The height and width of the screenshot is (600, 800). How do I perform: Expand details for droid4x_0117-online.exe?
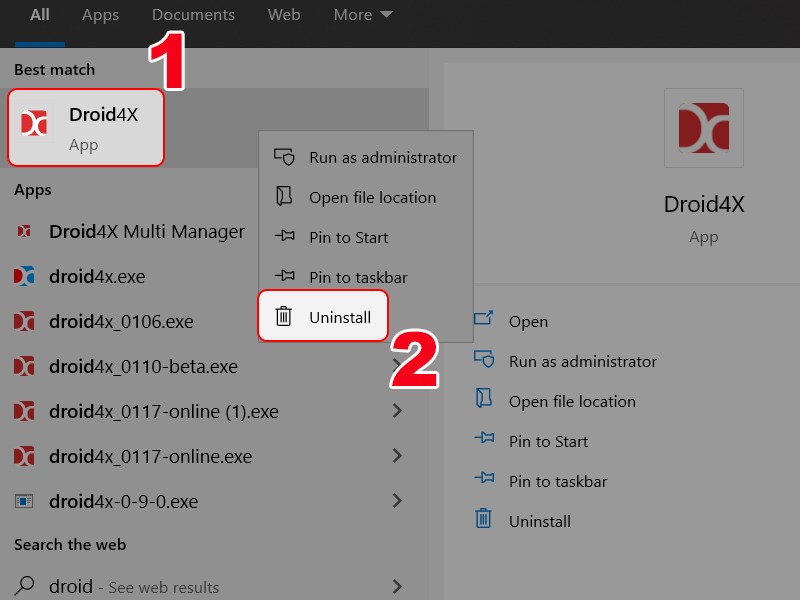[x=397, y=456]
